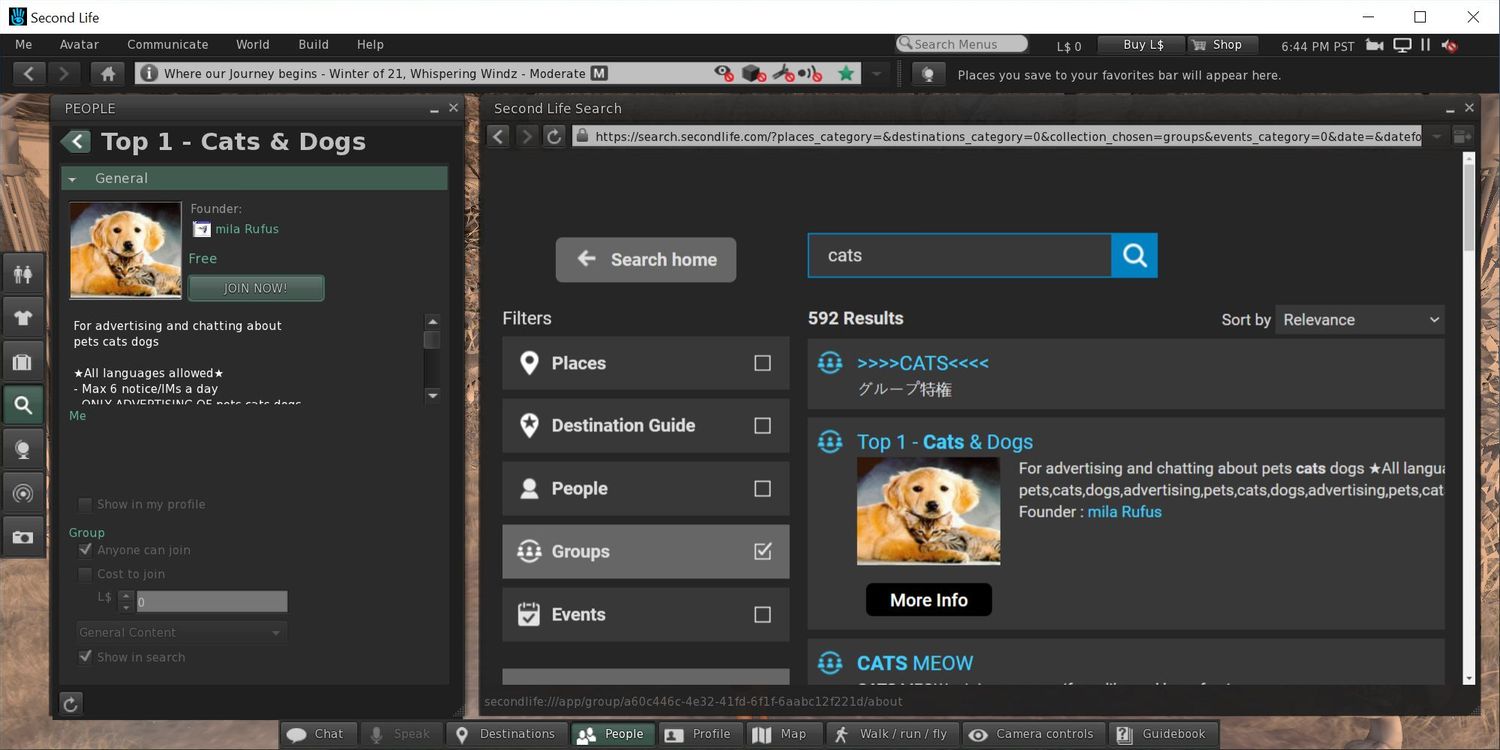1500x750 pixels.
Task: Toggle Show in my profile checkbox
Action: pyautogui.click(x=85, y=505)
